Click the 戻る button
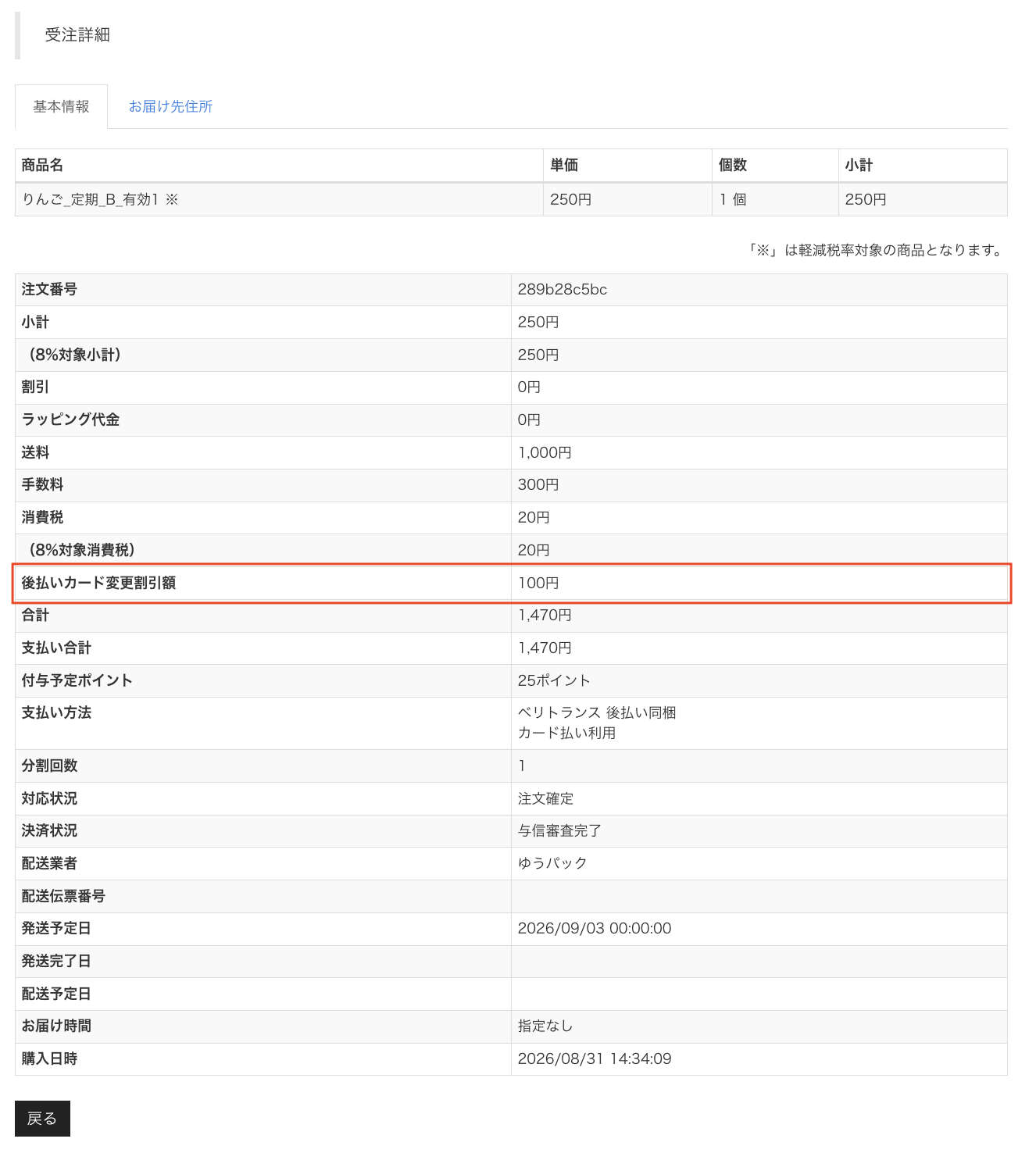The width and height of the screenshot is (1036, 1153). (x=42, y=1119)
